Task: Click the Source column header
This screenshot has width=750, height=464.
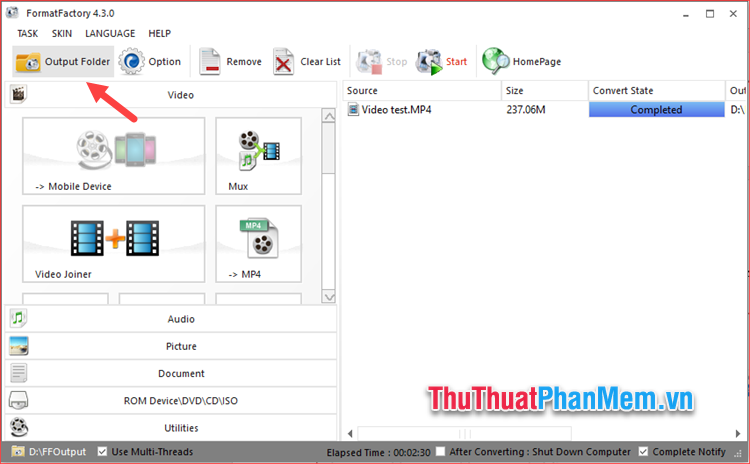Action: [x=422, y=90]
